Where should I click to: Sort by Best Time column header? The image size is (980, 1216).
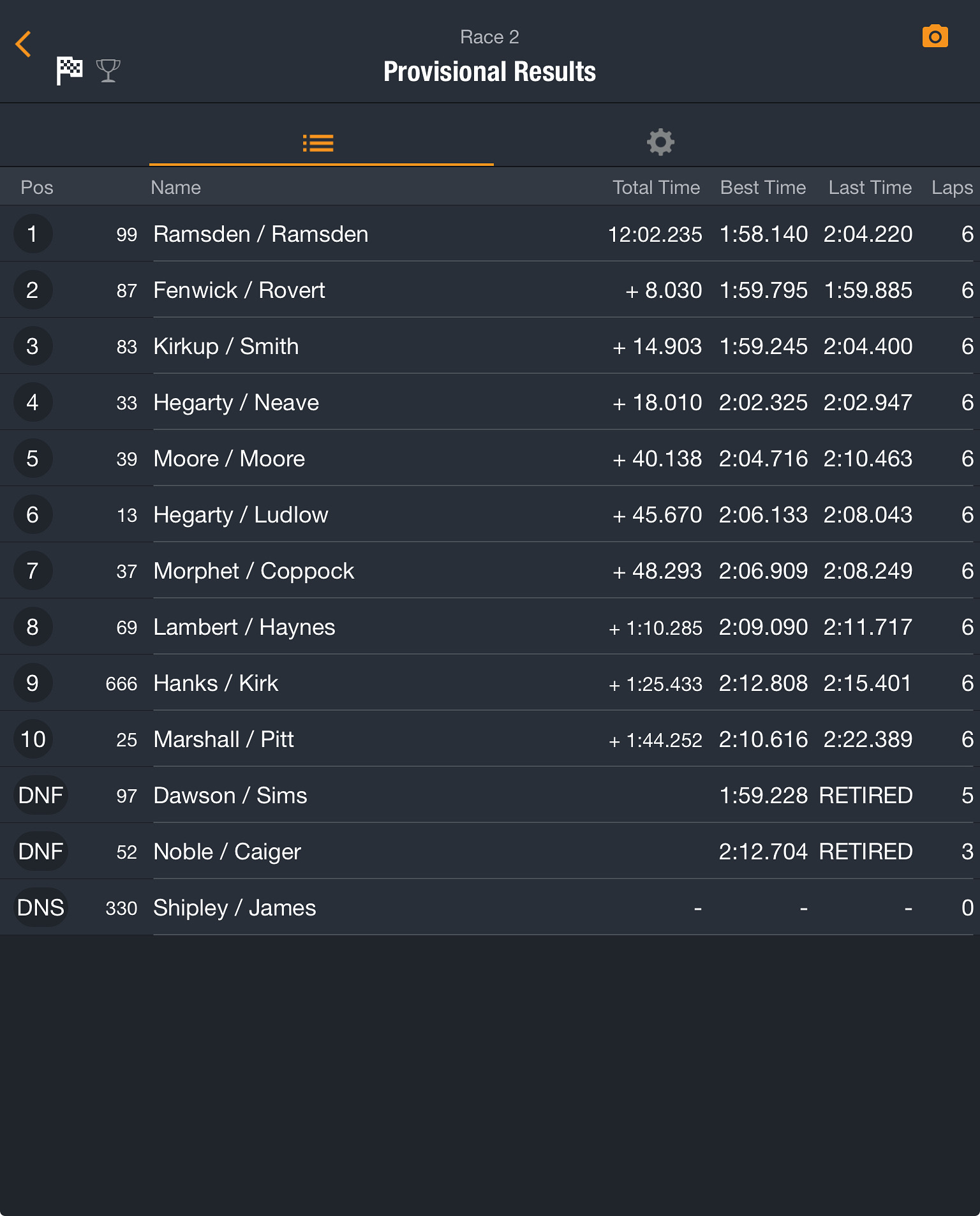(762, 188)
